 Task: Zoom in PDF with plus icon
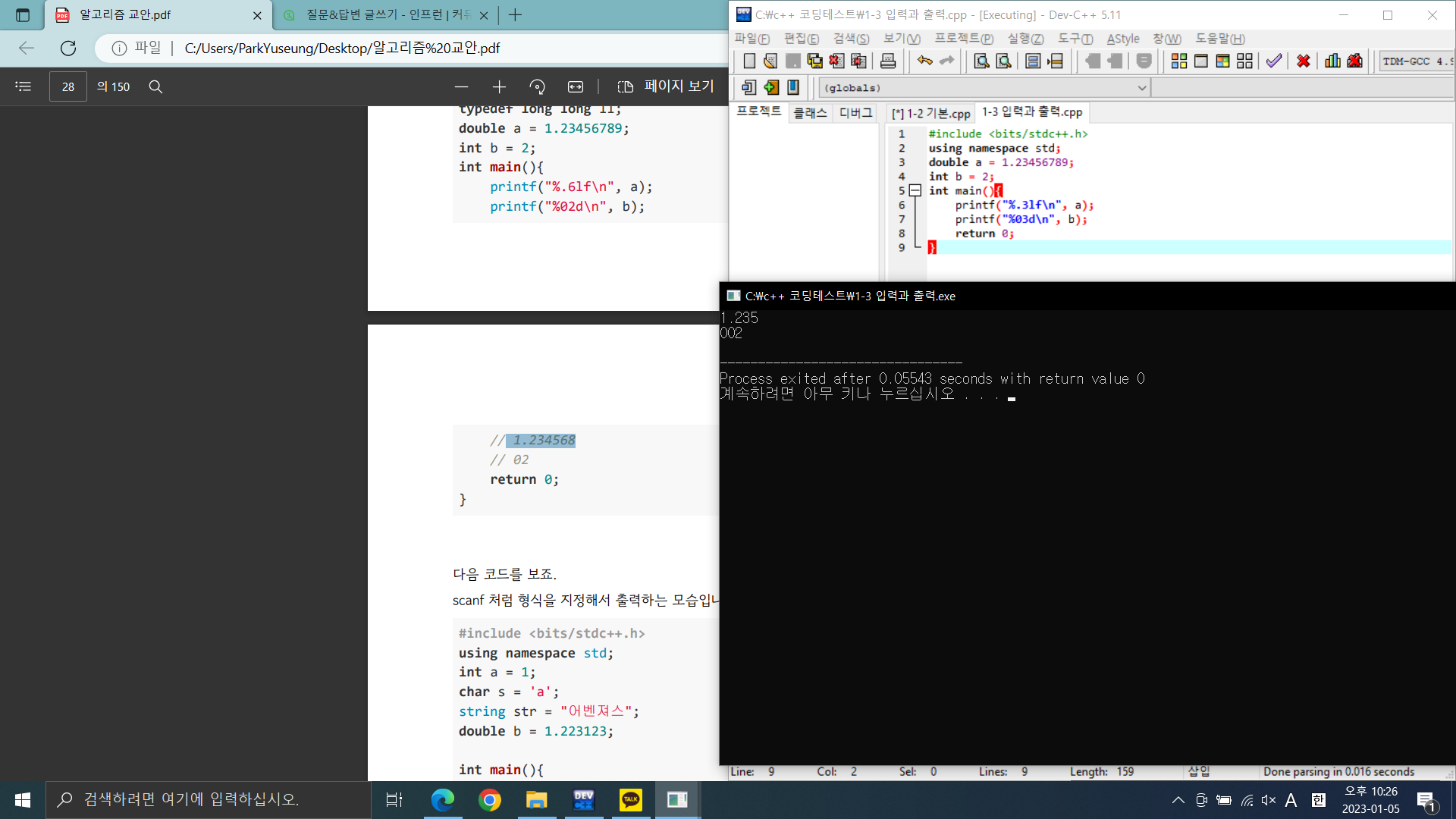click(499, 86)
